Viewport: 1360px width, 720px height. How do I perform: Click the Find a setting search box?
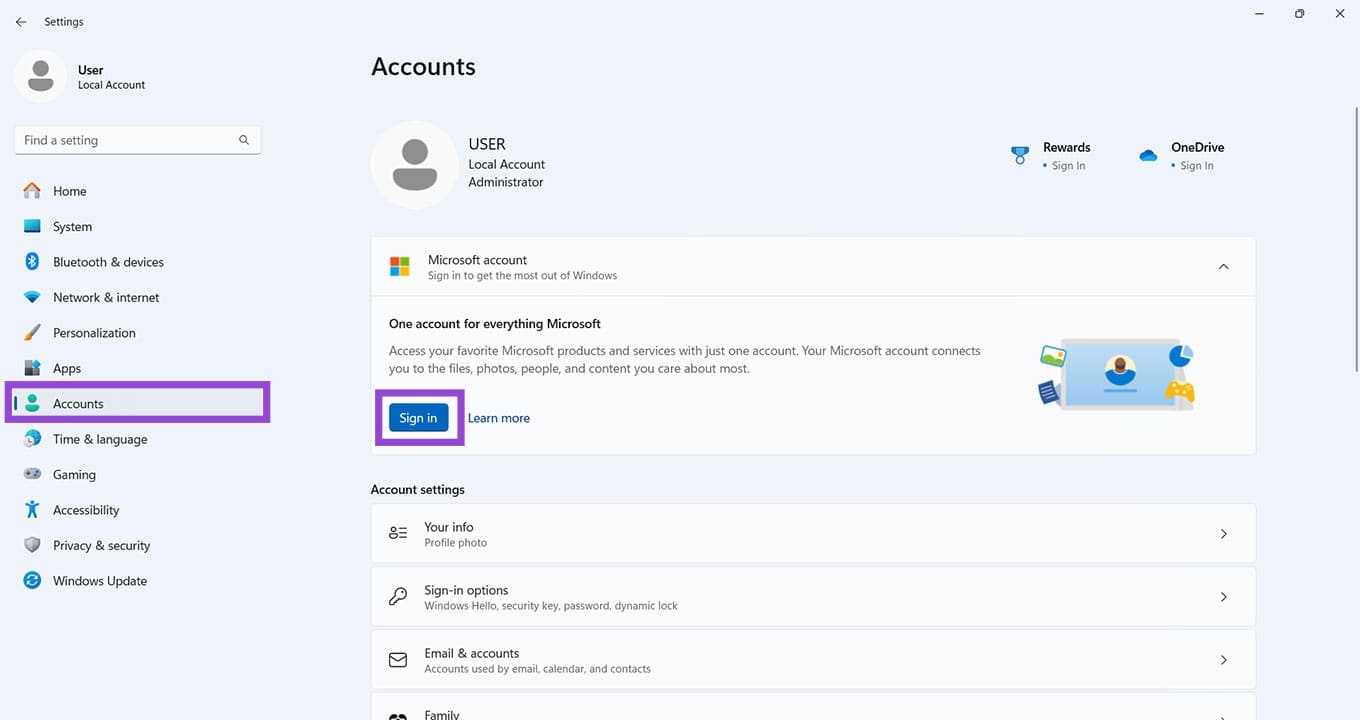click(x=137, y=140)
